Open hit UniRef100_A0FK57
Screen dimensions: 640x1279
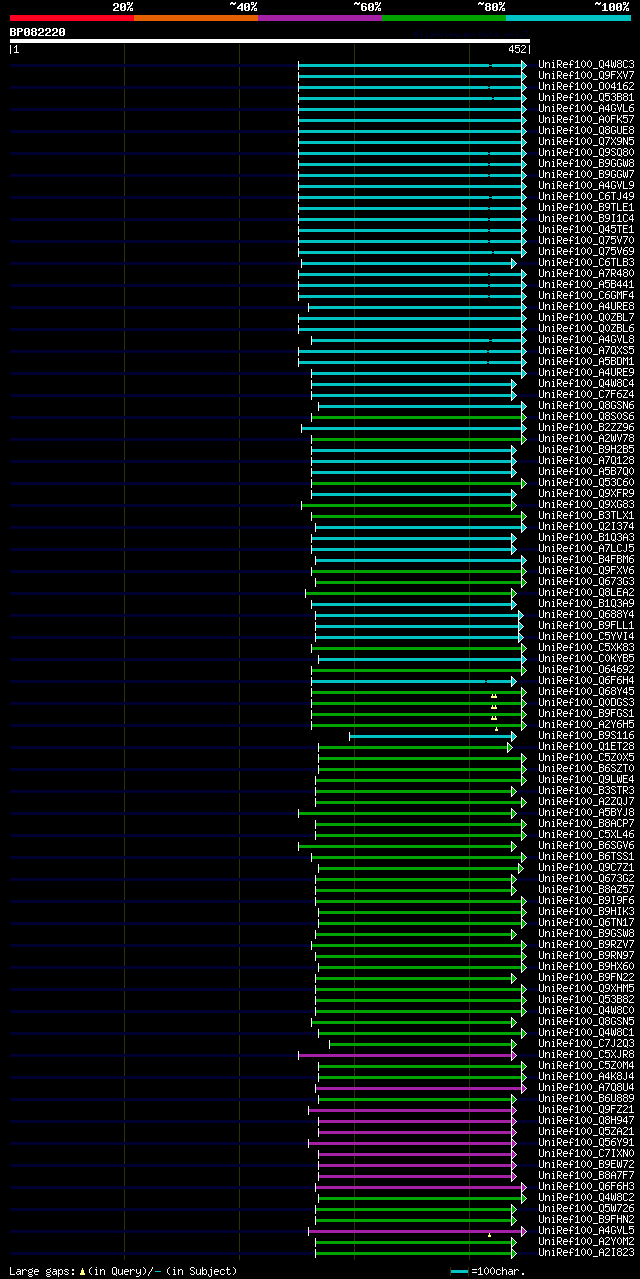tap(586, 120)
